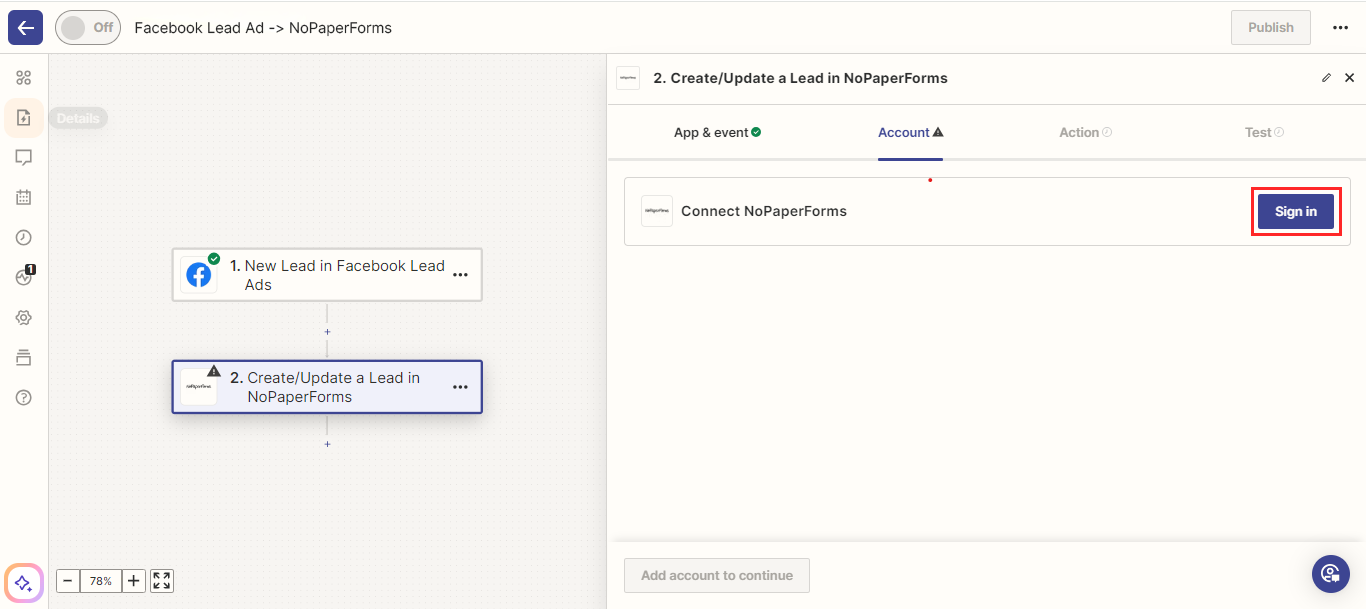Image resolution: width=1366 pixels, height=609 pixels.
Task: Switch to the Account tab
Action: coord(910,132)
